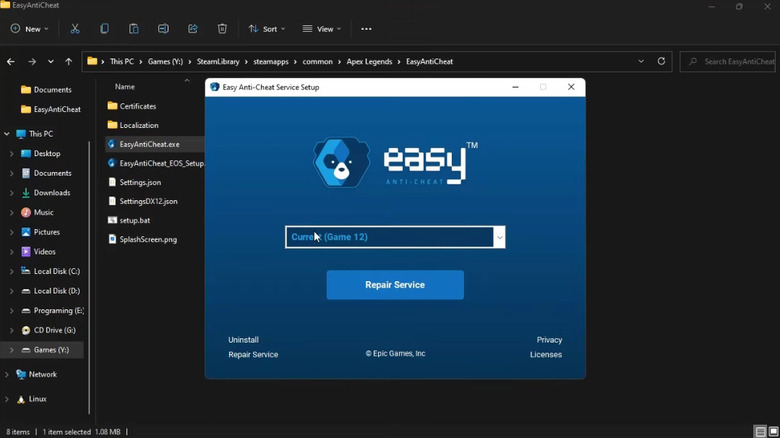Click the big Repair Service button
Viewport: 780px width, 438px height.
[x=395, y=285]
